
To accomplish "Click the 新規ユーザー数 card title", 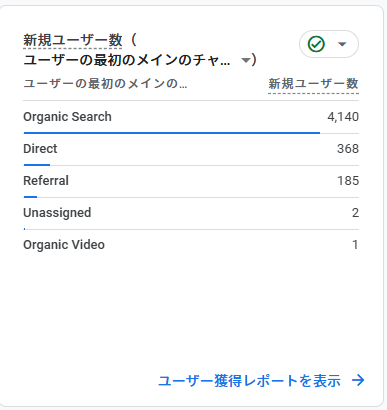I will pos(73,40).
